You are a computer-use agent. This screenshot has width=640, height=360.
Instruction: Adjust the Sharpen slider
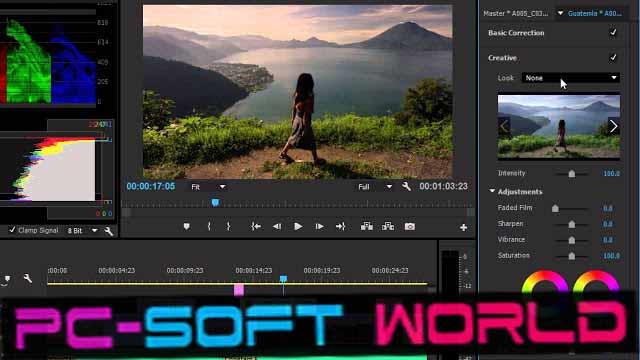(571, 224)
